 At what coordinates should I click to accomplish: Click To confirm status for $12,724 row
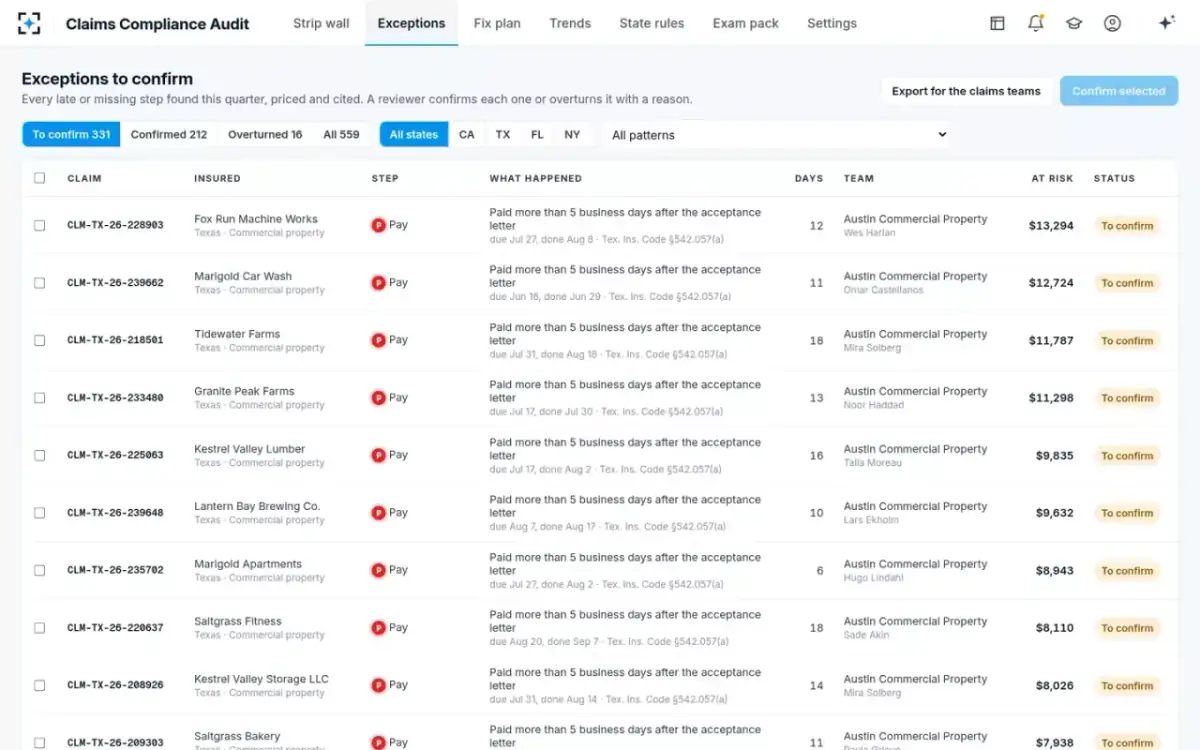coord(1127,283)
